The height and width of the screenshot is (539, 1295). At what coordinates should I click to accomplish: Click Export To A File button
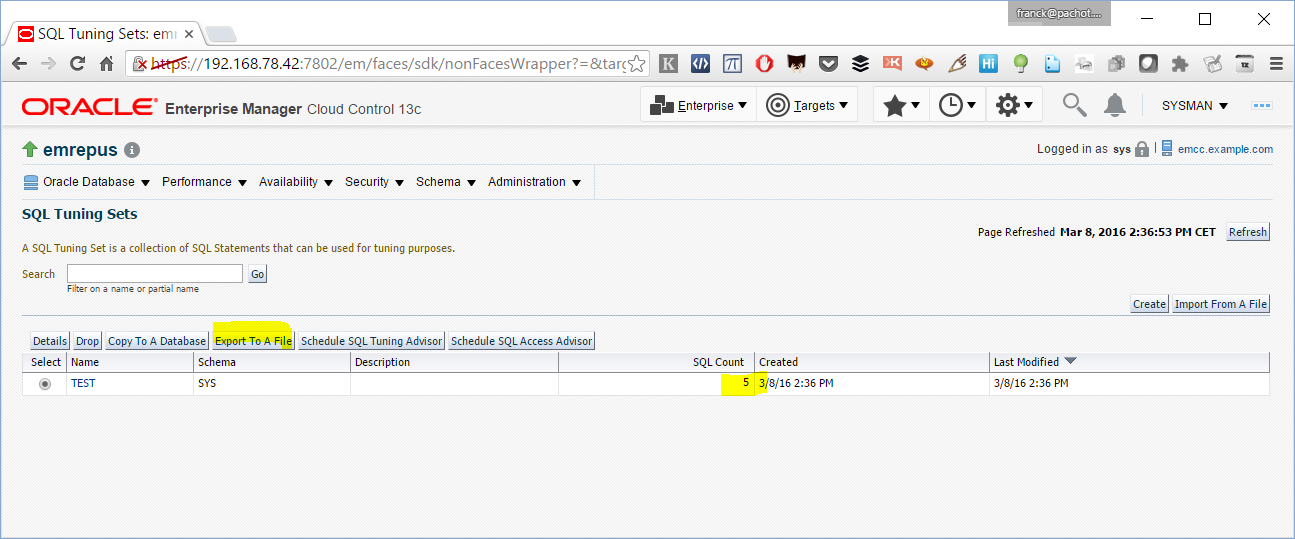254,341
